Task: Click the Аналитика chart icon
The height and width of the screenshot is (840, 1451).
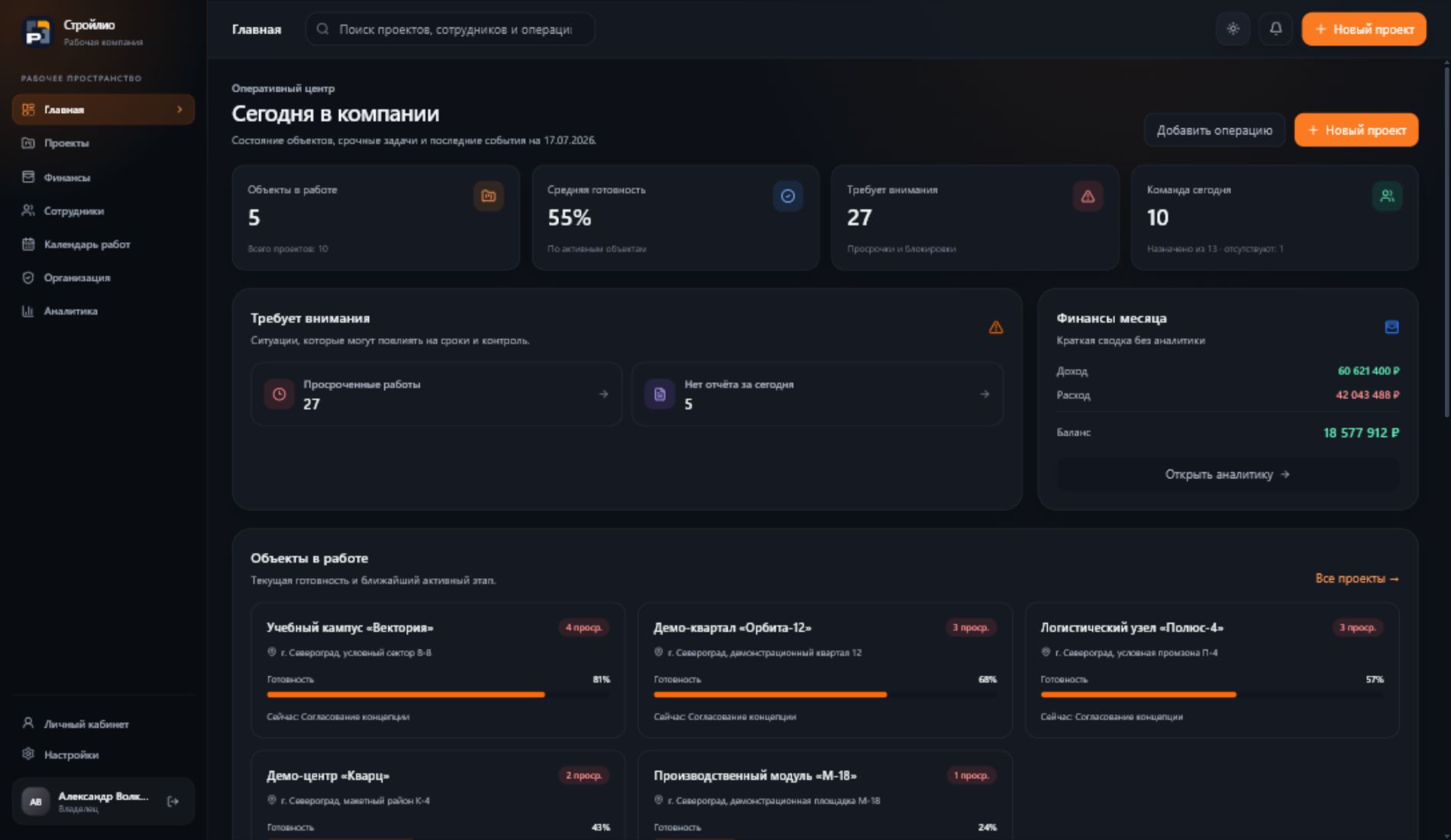Action: (x=28, y=311)
